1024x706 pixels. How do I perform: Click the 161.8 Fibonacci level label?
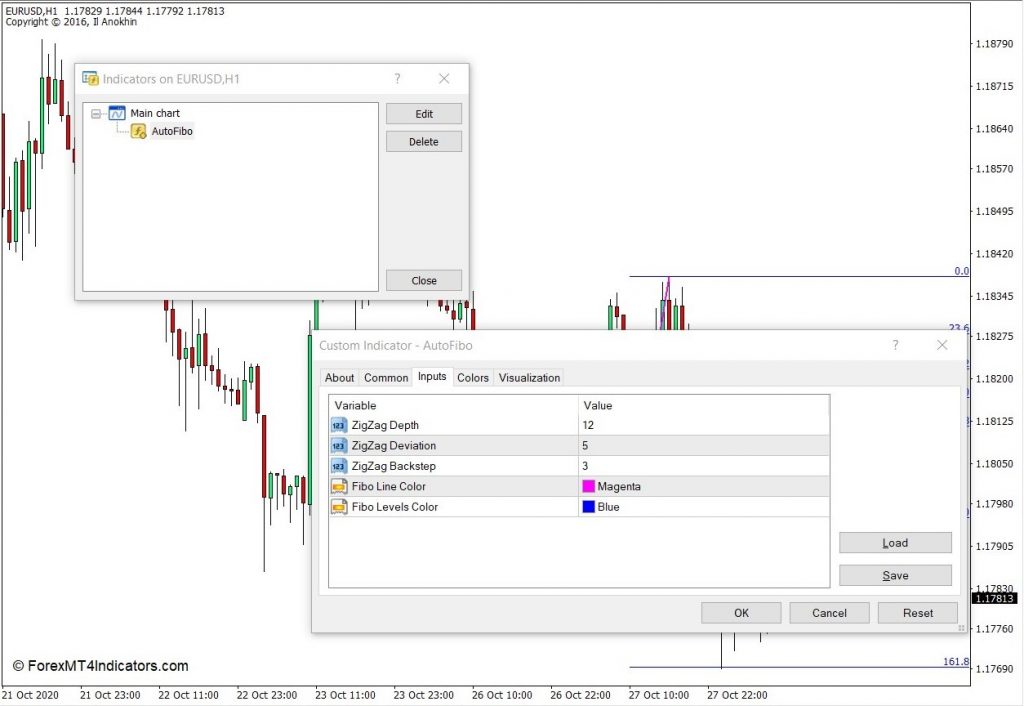(x=956, y=662)
